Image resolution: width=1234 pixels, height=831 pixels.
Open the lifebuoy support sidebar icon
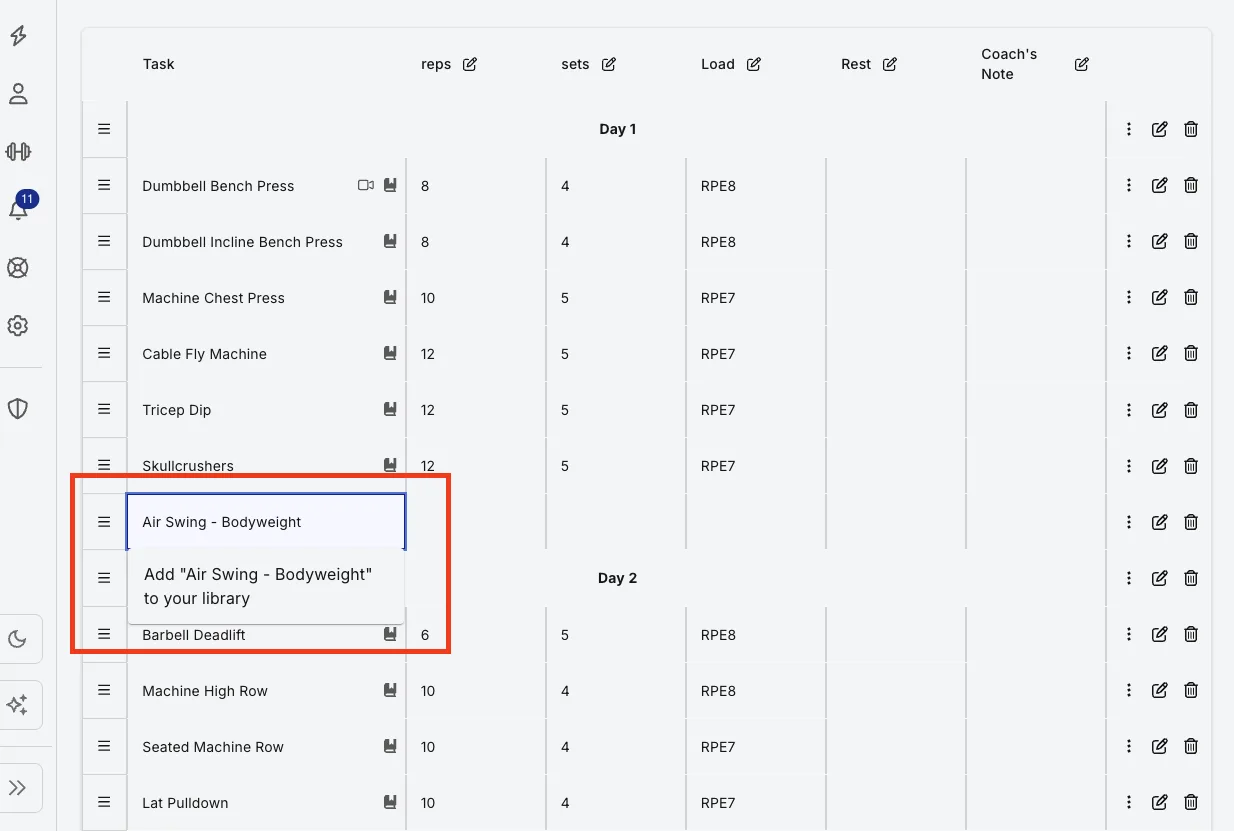(18, 268)
